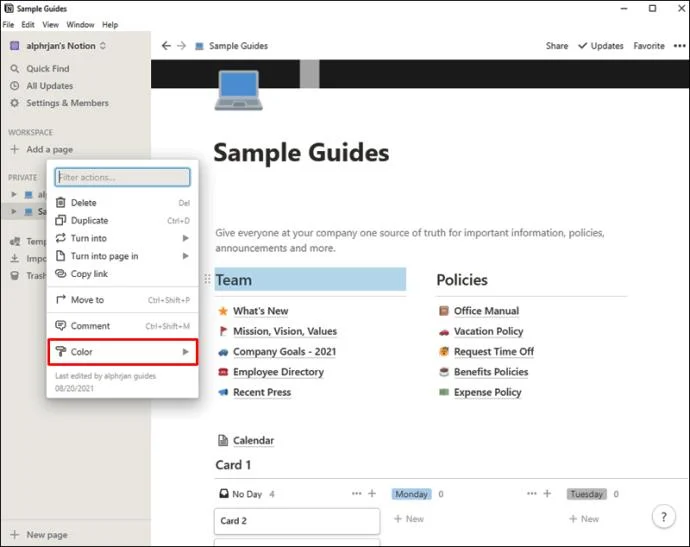The image size is (690, 547).
Task: Open the Monday column three-dots menu
Action: pyautogui.click(x=532, y=493)
